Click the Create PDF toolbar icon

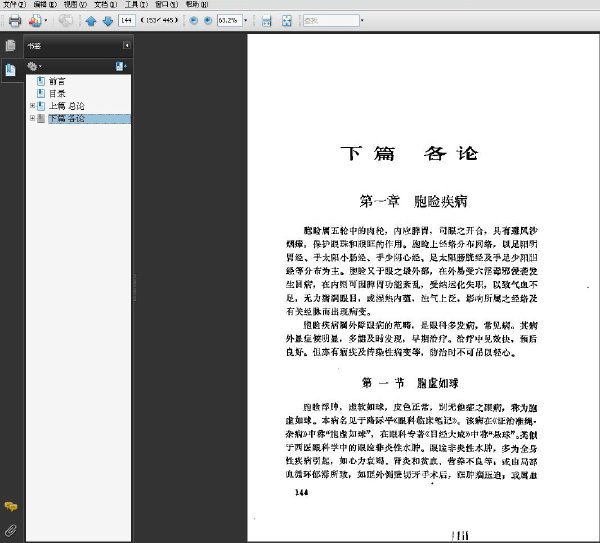(35, 21)
